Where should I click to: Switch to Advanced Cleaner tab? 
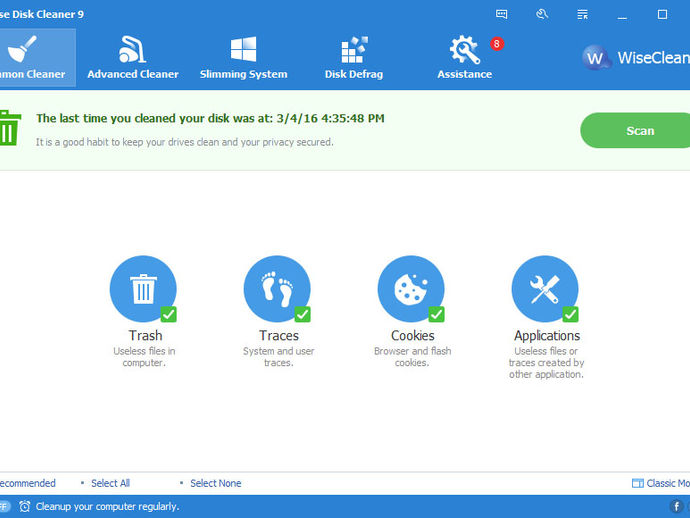132,58
